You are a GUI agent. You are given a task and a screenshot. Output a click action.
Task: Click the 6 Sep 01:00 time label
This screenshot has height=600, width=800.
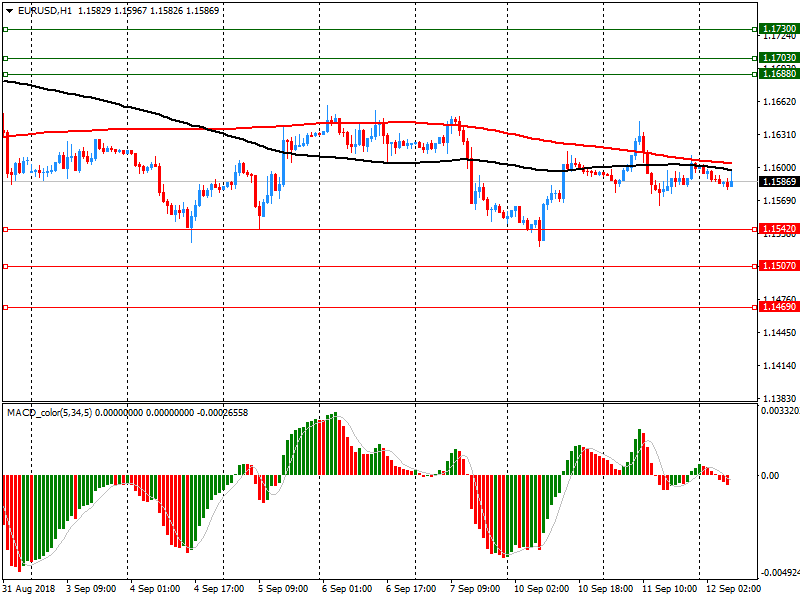point(348,589)
